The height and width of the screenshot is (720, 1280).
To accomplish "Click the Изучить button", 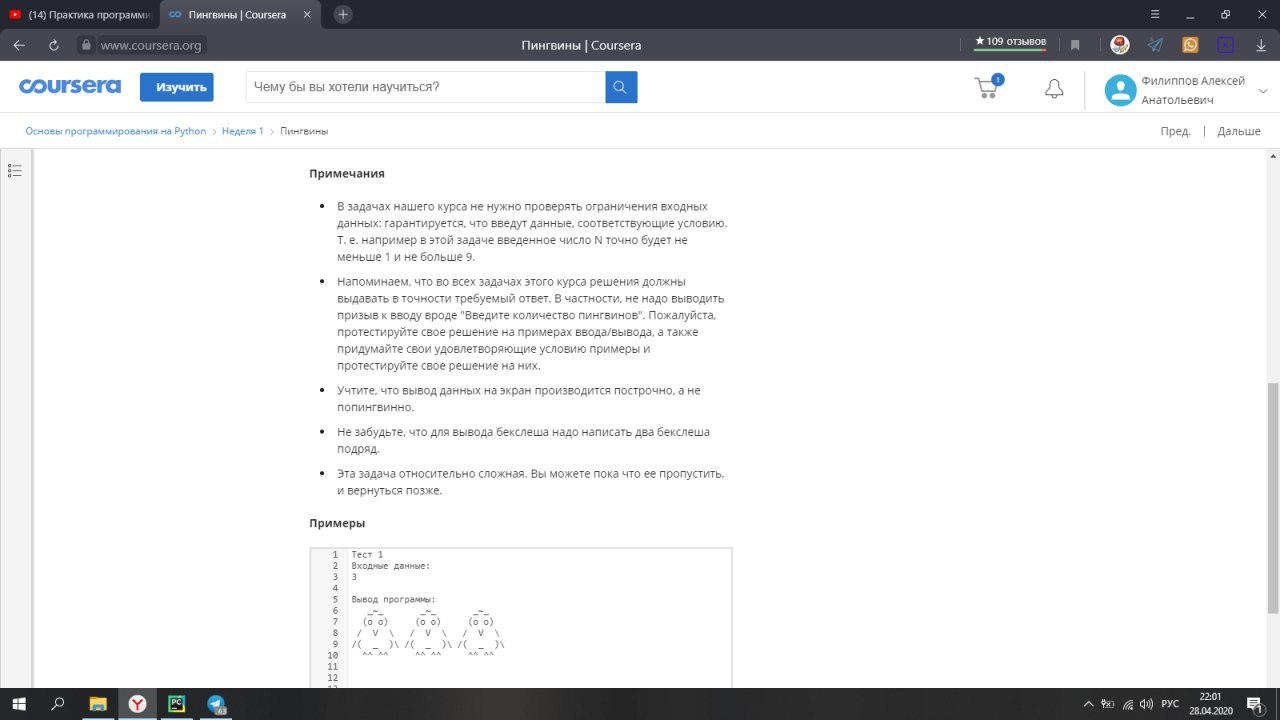I will (x=177, y=87).
